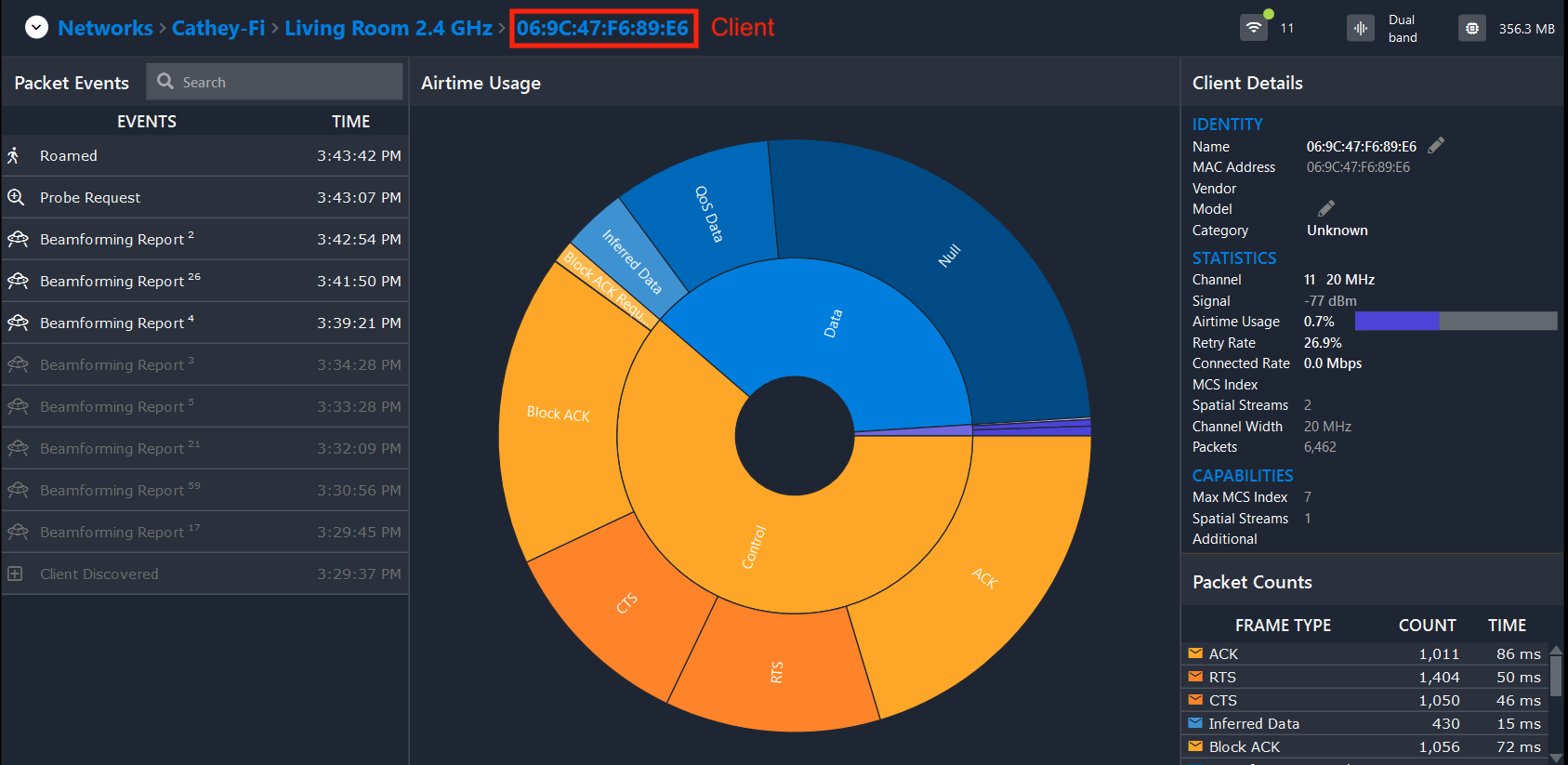Open the navigation dropdown chevron beside Networks
1568x765 pixels.
(x=36, y=28)
